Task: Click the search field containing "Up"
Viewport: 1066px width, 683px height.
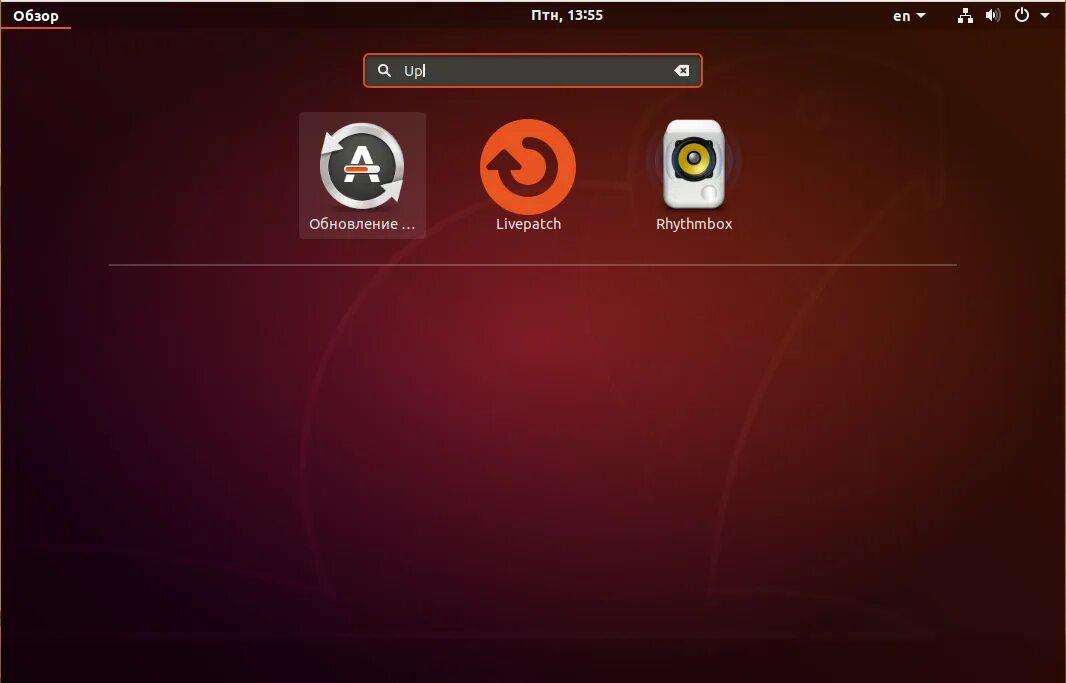Action: [533, 71]
